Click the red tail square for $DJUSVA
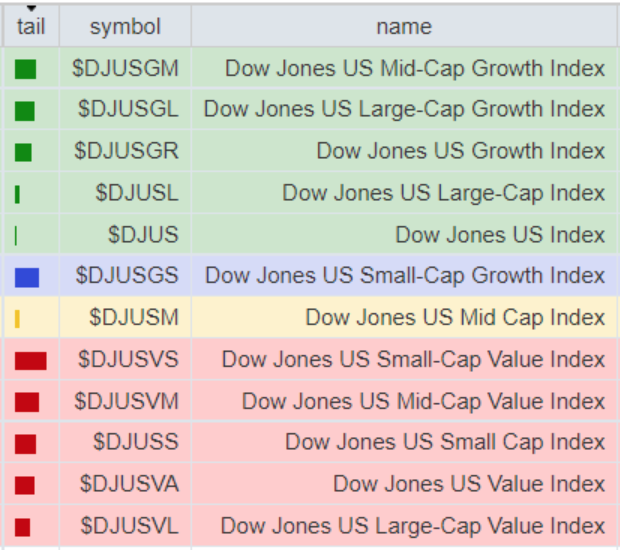Screen dimensions: 620x550 click(x=25, y=485)
